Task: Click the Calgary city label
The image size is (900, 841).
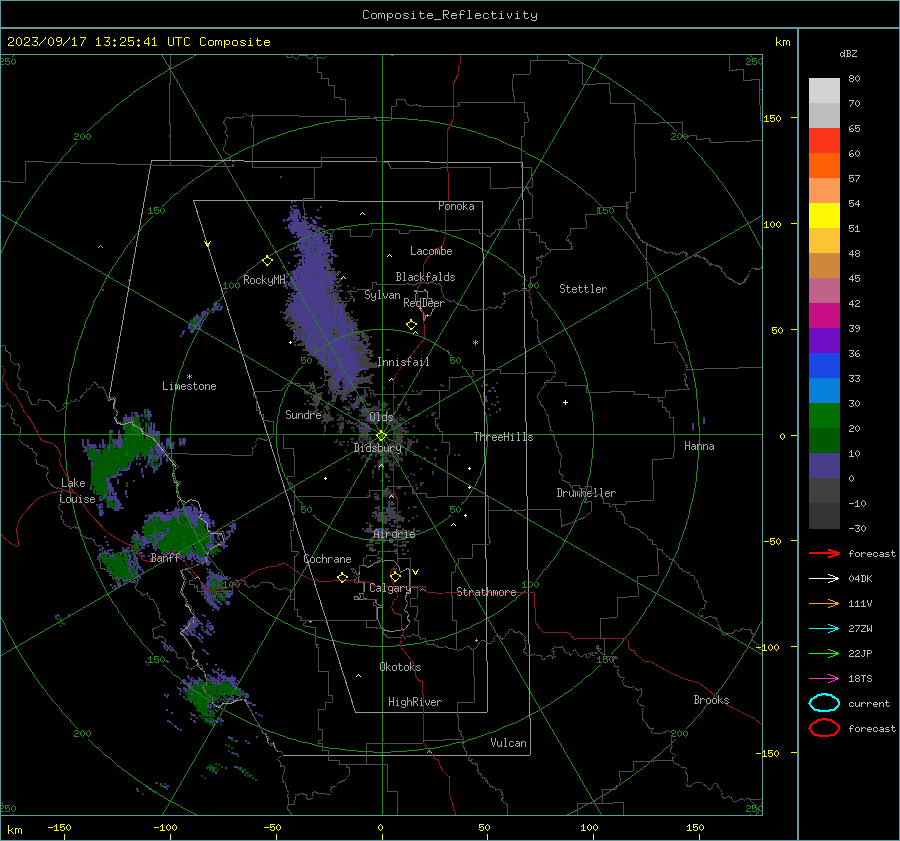Action: tap(390, 588)
